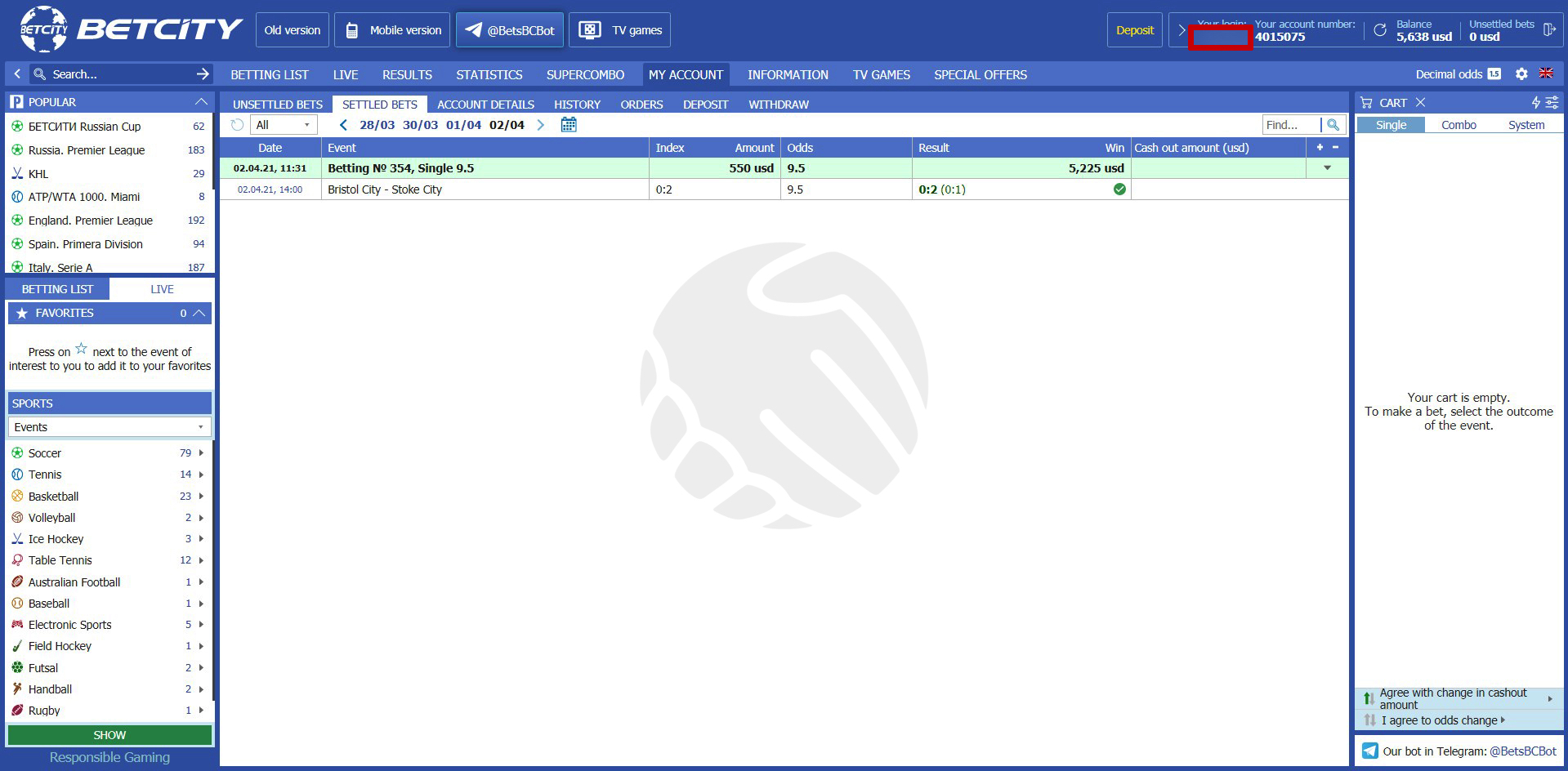Select date 28/03

[377, 125]
